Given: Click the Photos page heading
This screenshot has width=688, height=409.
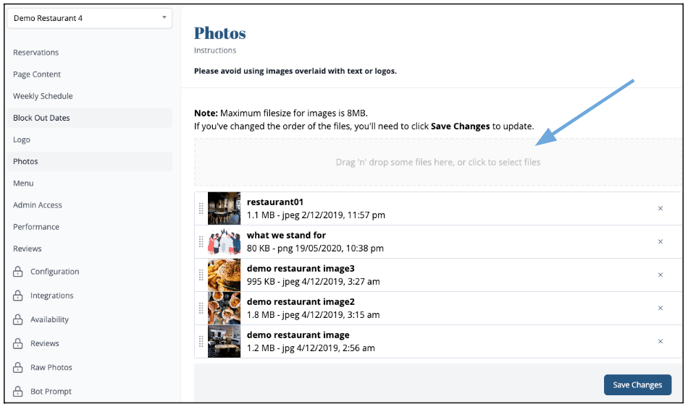Looking at the screenshot, I should [x=220, y=33].
